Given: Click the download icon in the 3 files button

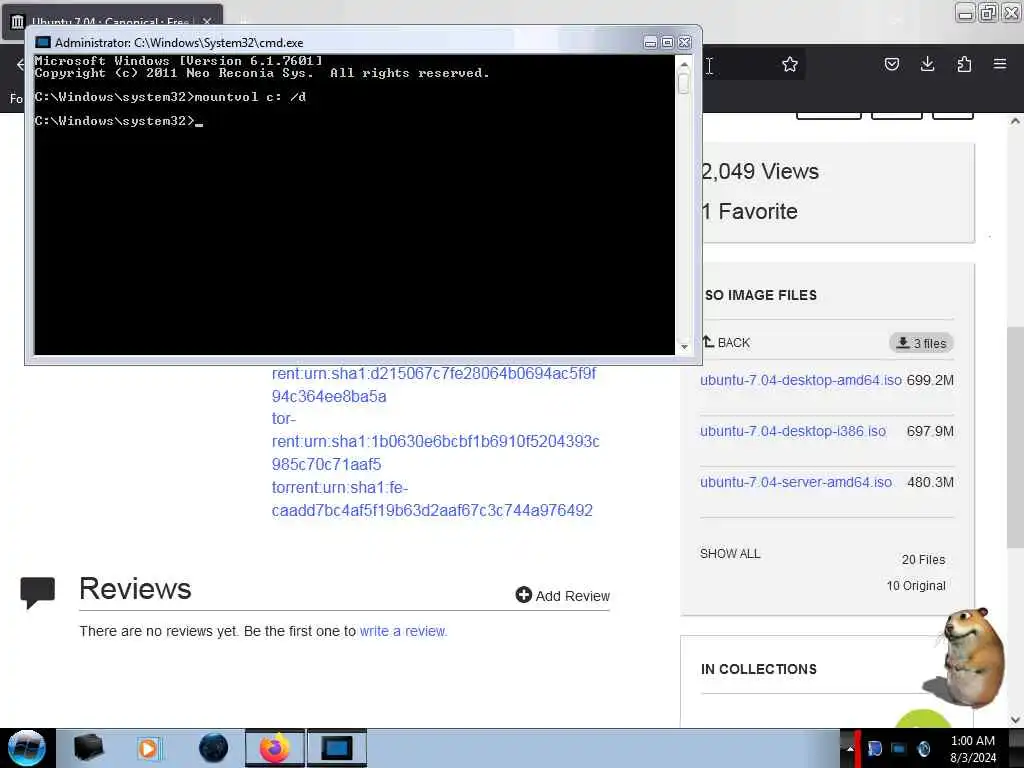Looking at the screenshot, I should [903, 343].
